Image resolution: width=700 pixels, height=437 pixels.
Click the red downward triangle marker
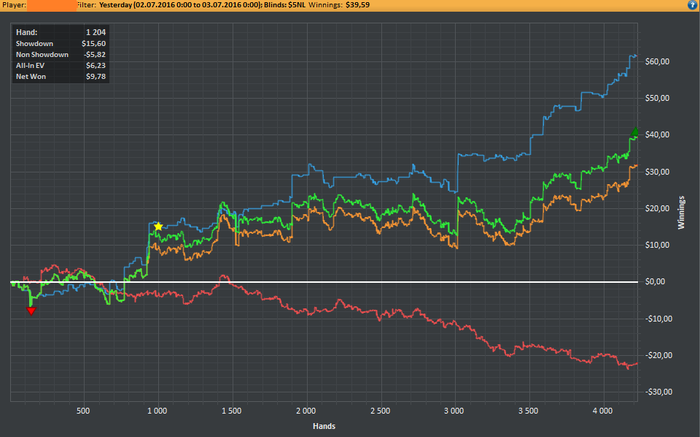coord(31,311)
